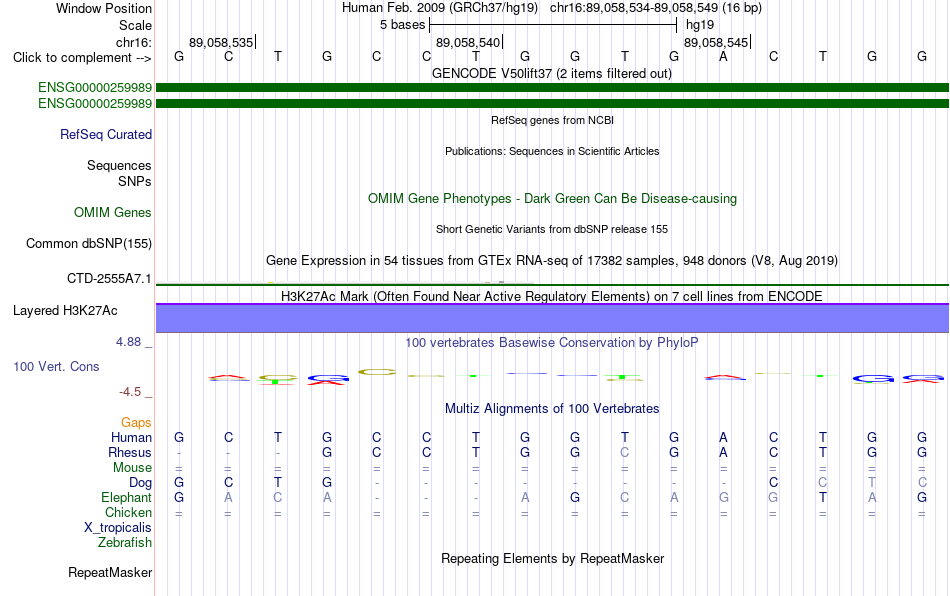Click the '5 bases' scale bar label
The width and height of the screenshot is (950, 596).
403,25
